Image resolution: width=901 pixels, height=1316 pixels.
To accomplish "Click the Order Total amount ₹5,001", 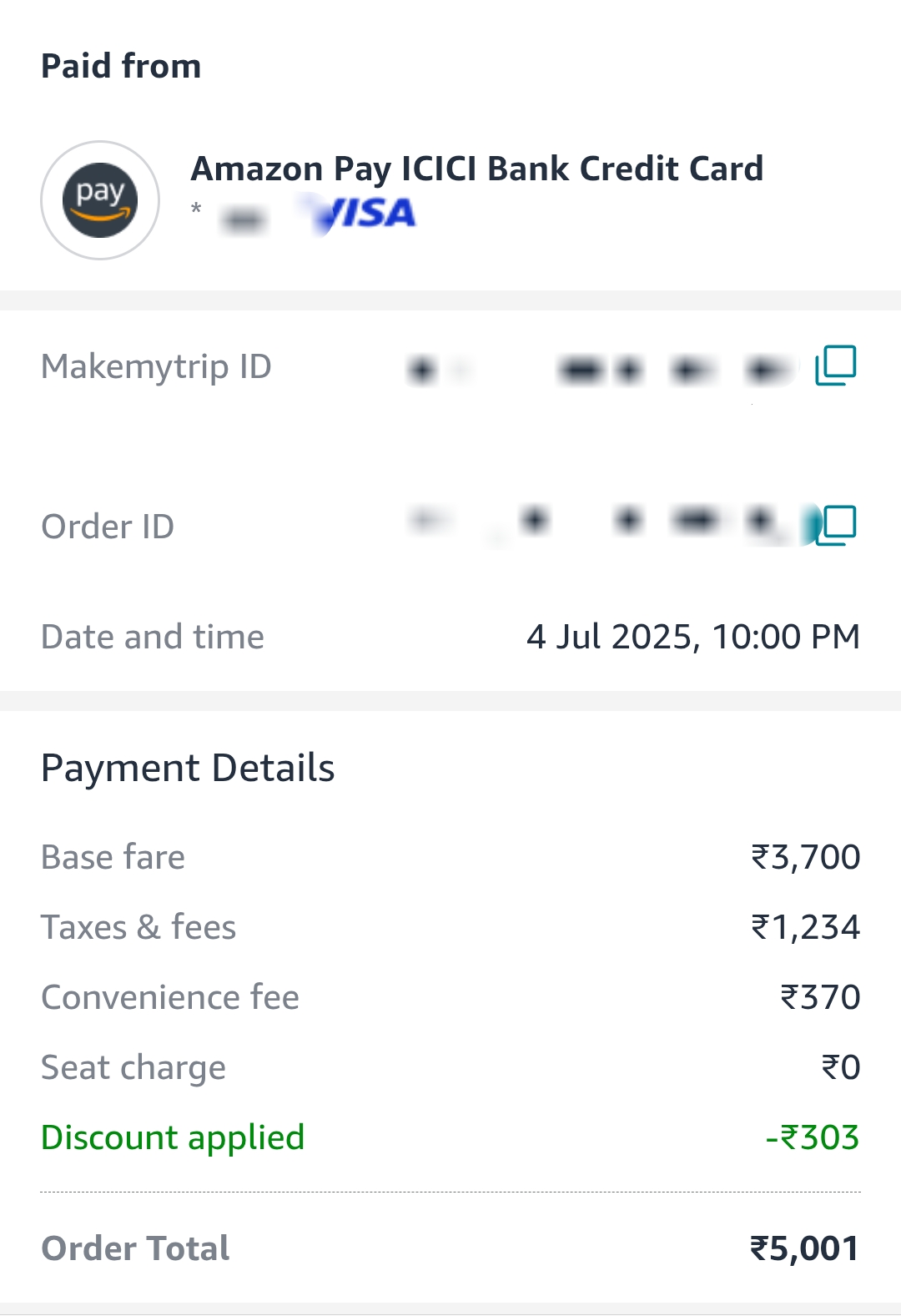I will [804, 1248].
